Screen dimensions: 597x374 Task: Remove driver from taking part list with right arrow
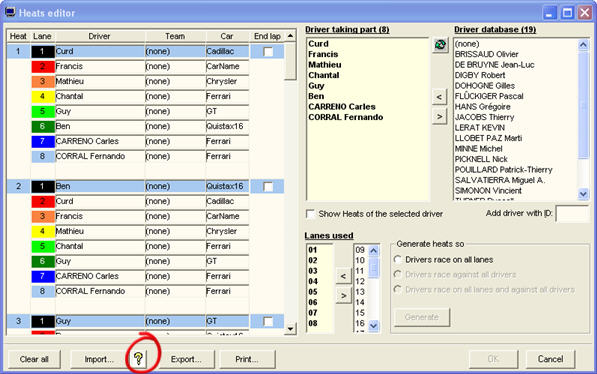click(439, 116)
